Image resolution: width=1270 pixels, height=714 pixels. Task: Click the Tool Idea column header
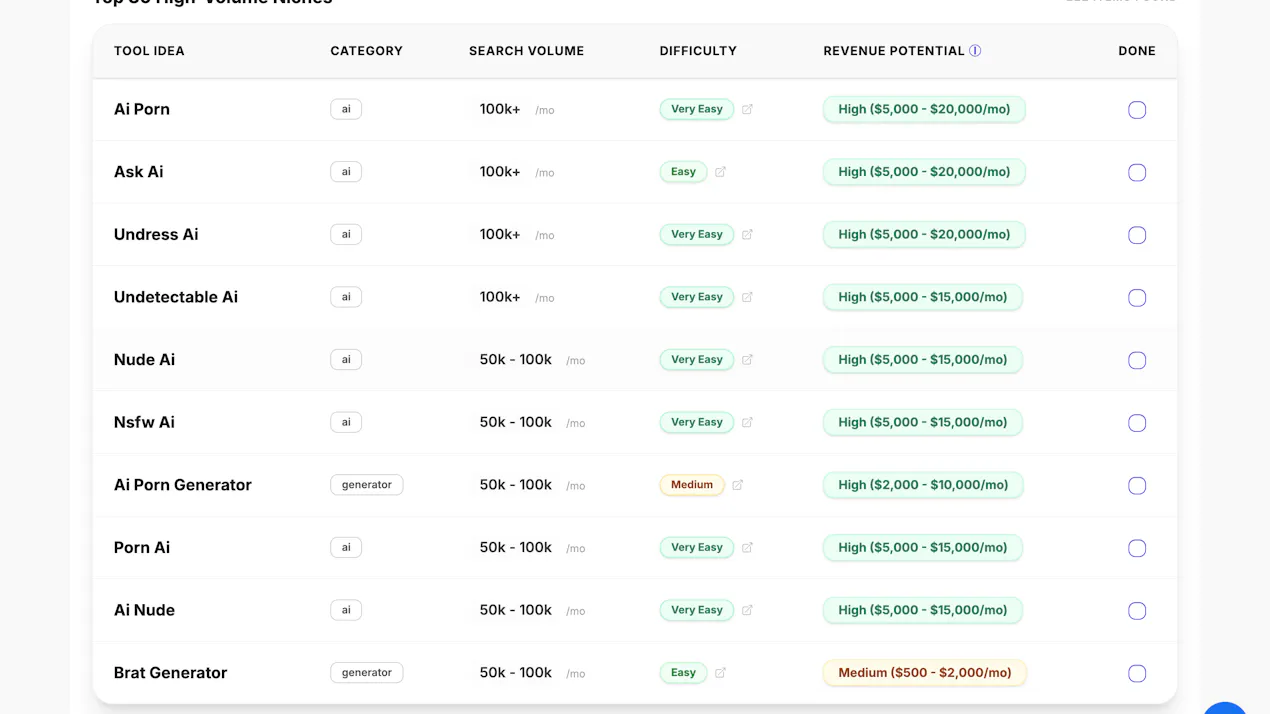coord(149,51)
